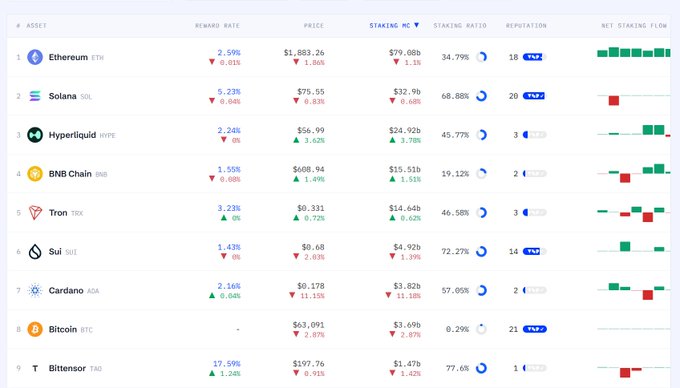
Task: Sort table by Asset header
Action: tap(36, 26)
